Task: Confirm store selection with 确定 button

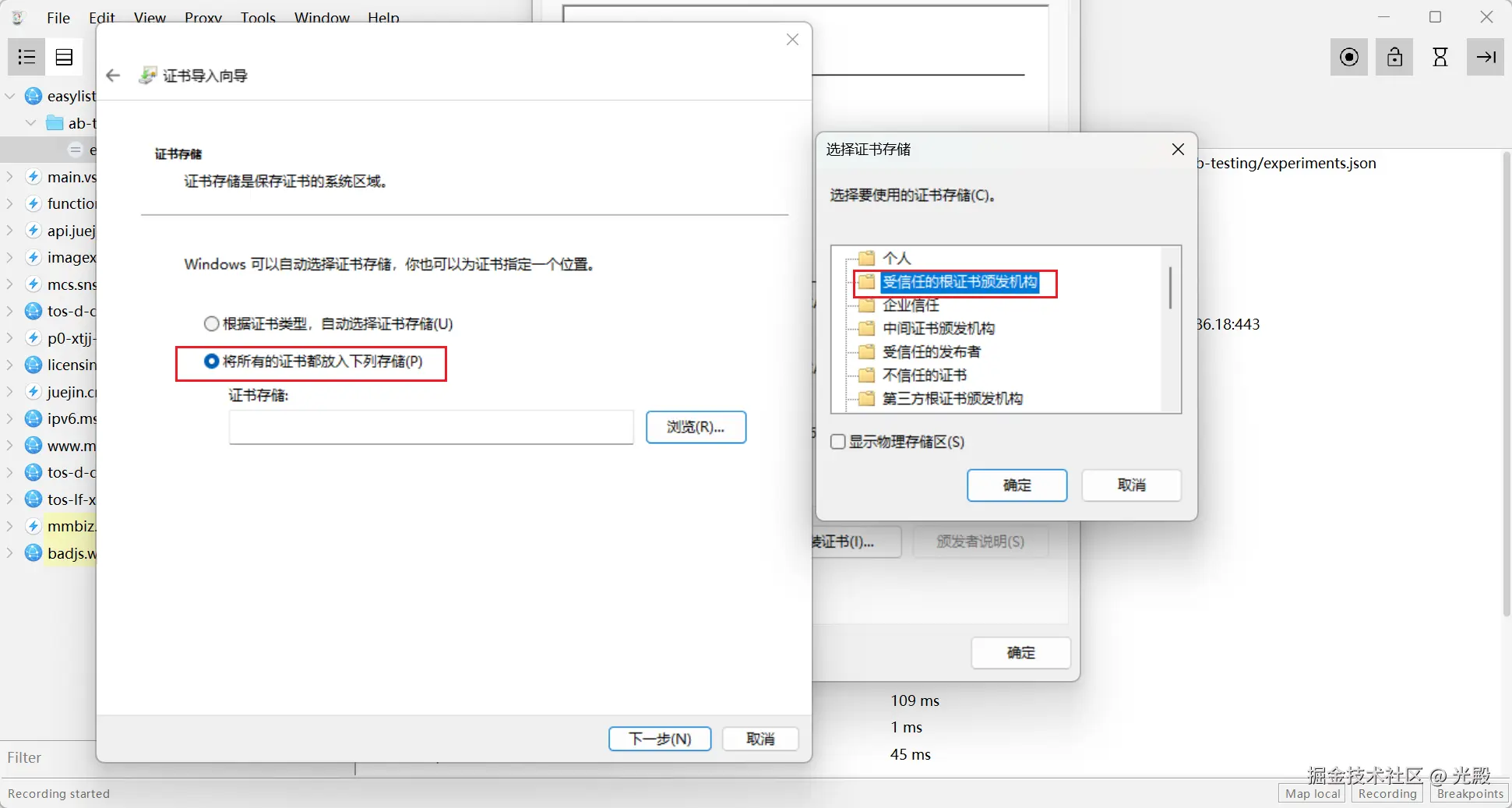Action: point(1017,485)
